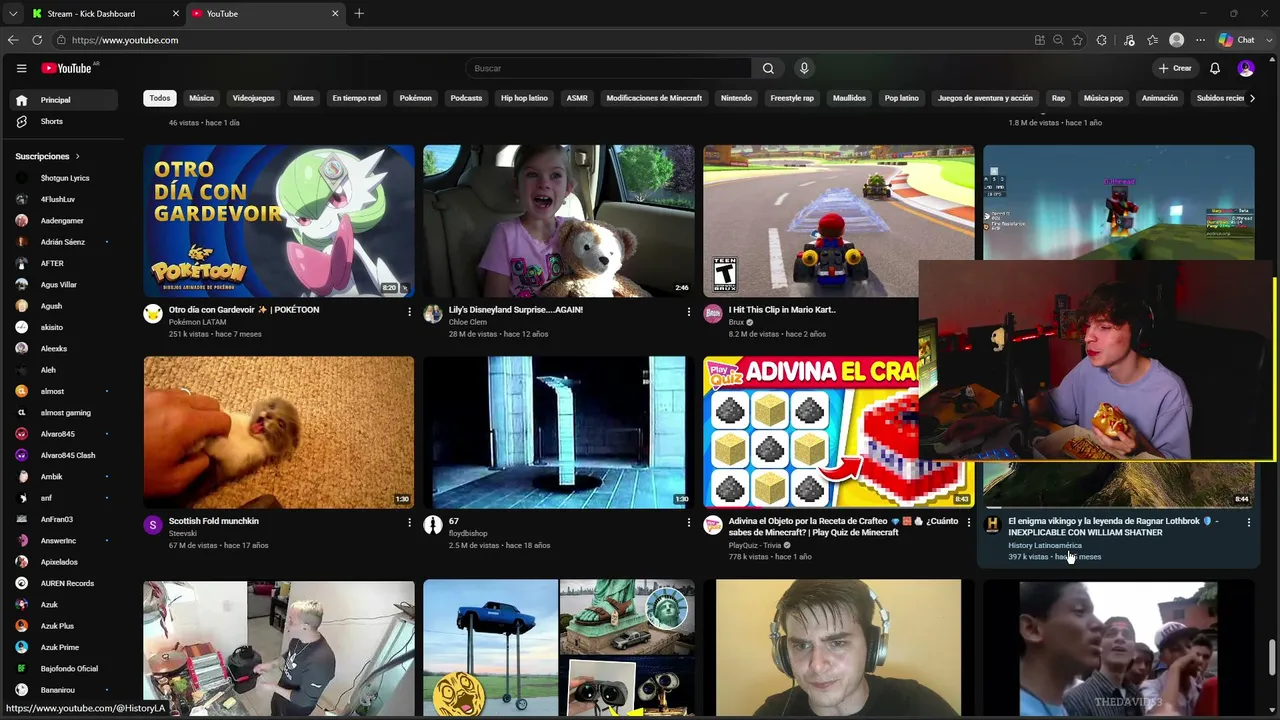Click inside the Buscar search field
This screenshot has height=720, width=1280.
608,68
